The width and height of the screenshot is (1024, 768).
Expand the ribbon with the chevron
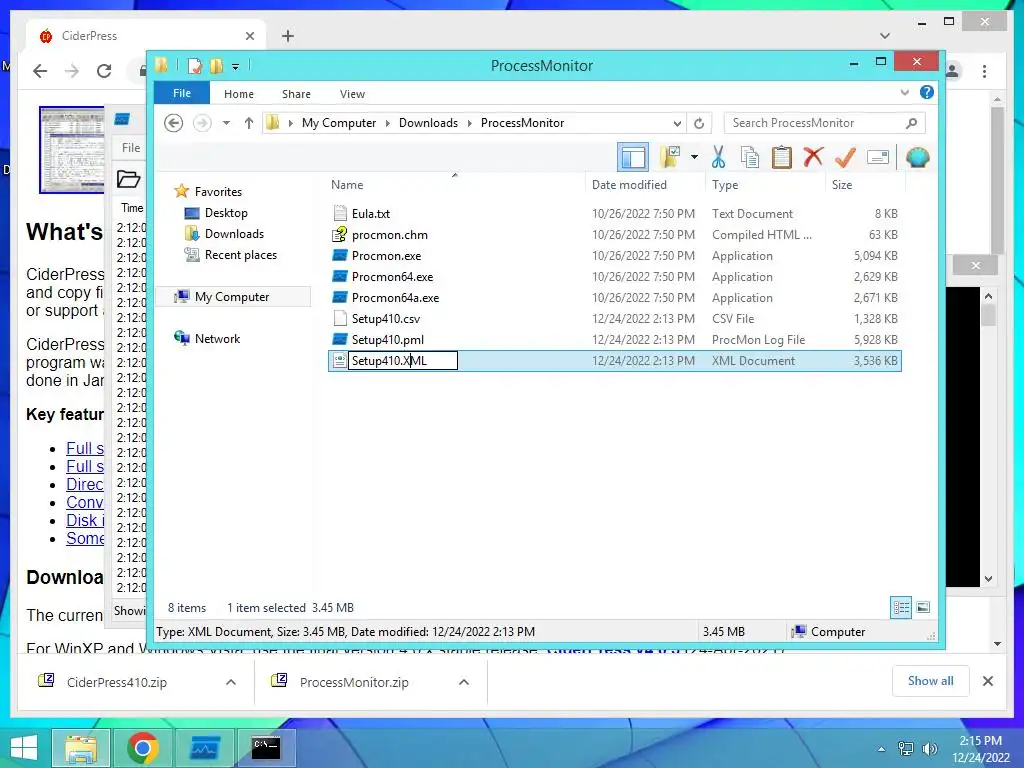pos(904,93)
